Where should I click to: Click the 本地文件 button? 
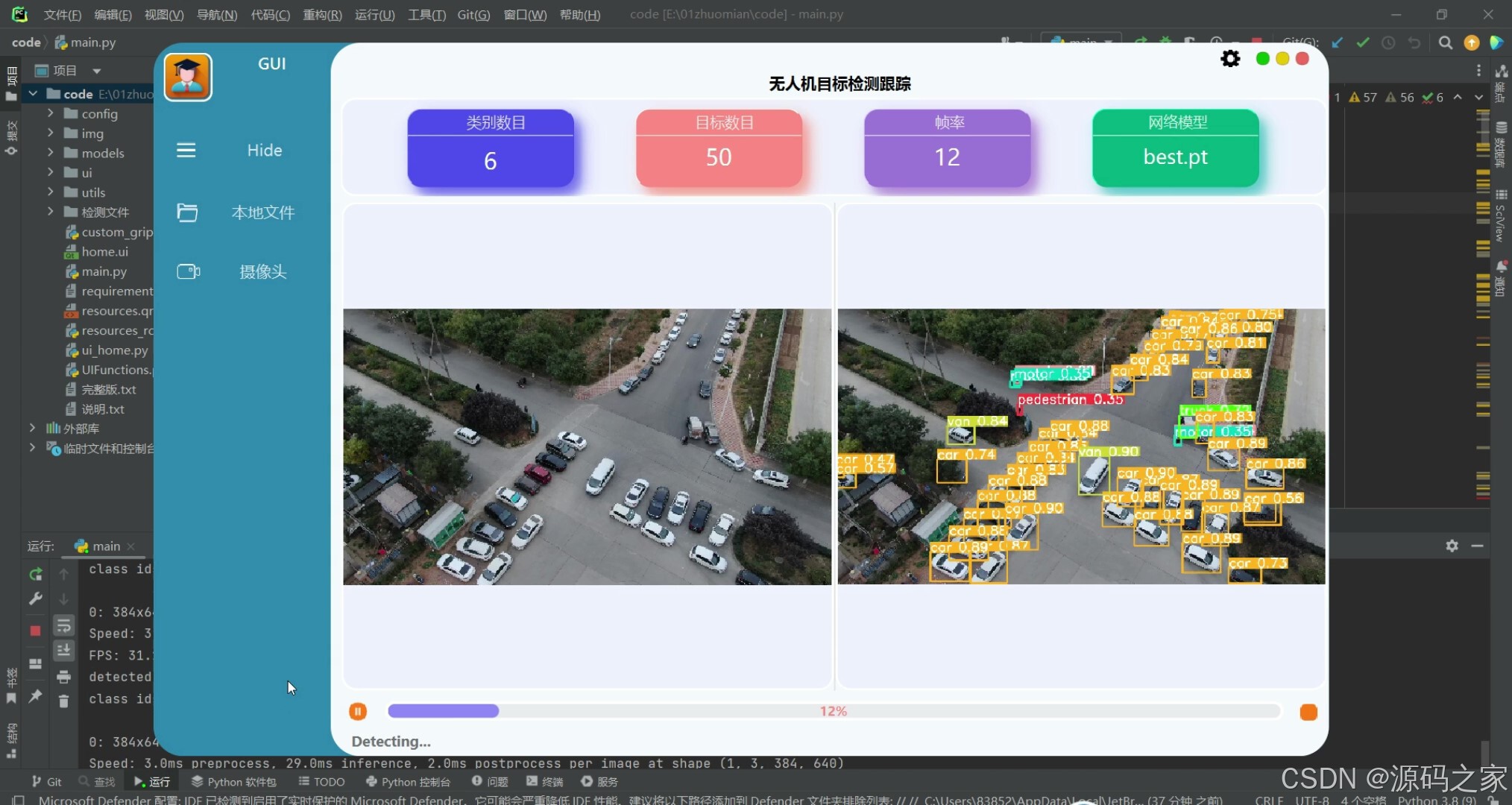pos(262,212)
